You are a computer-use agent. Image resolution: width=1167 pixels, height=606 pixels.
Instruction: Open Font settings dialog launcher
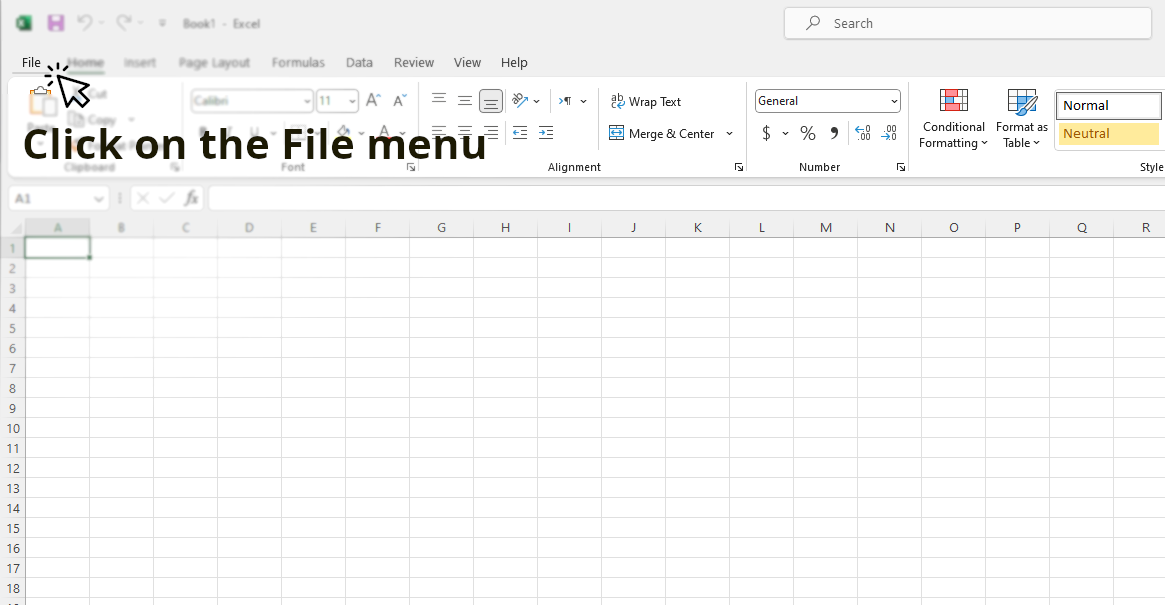pyautogui.click(x=411, y=168)
